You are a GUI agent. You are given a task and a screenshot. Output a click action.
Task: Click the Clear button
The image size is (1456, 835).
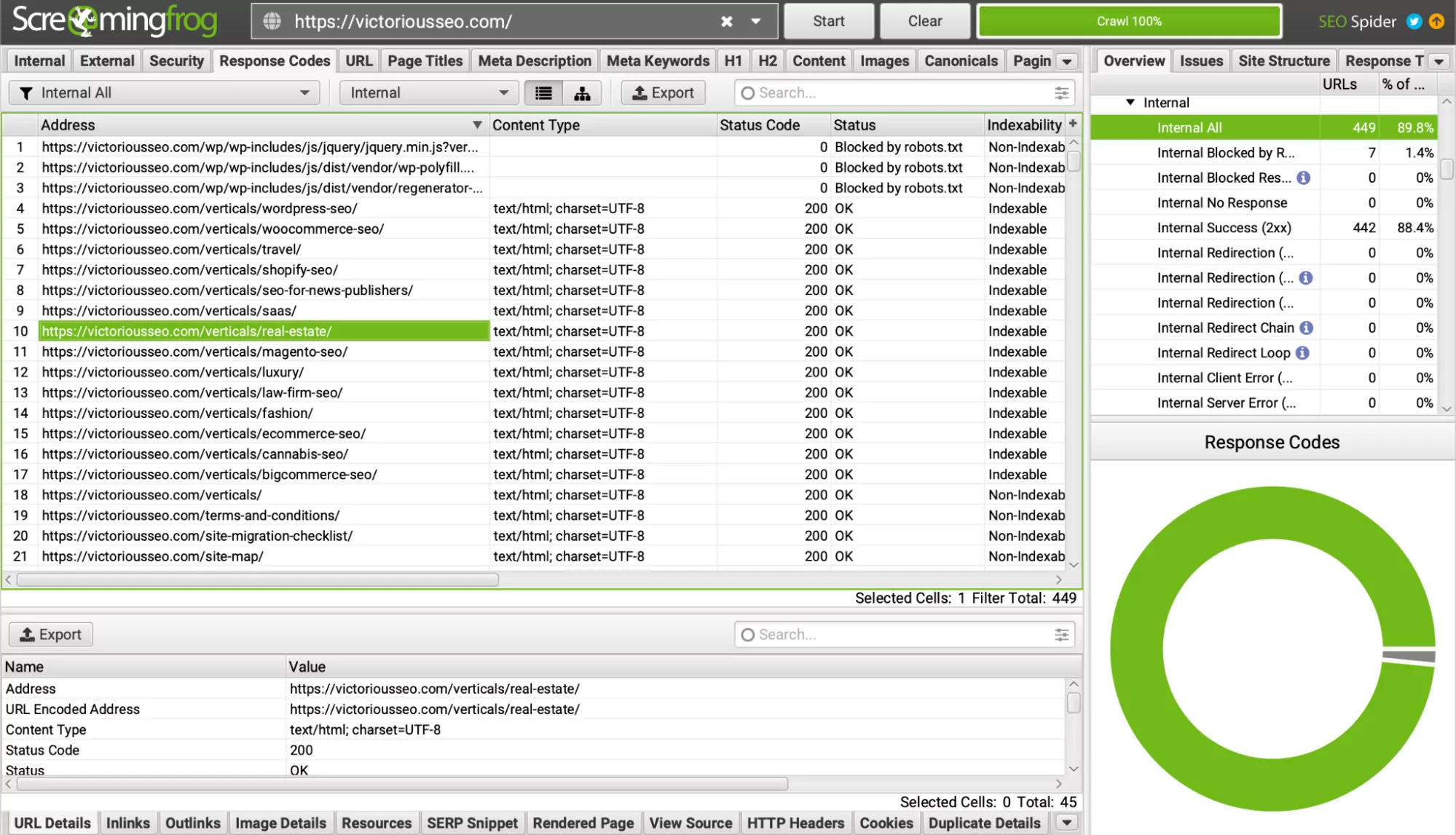click(924, 21)
